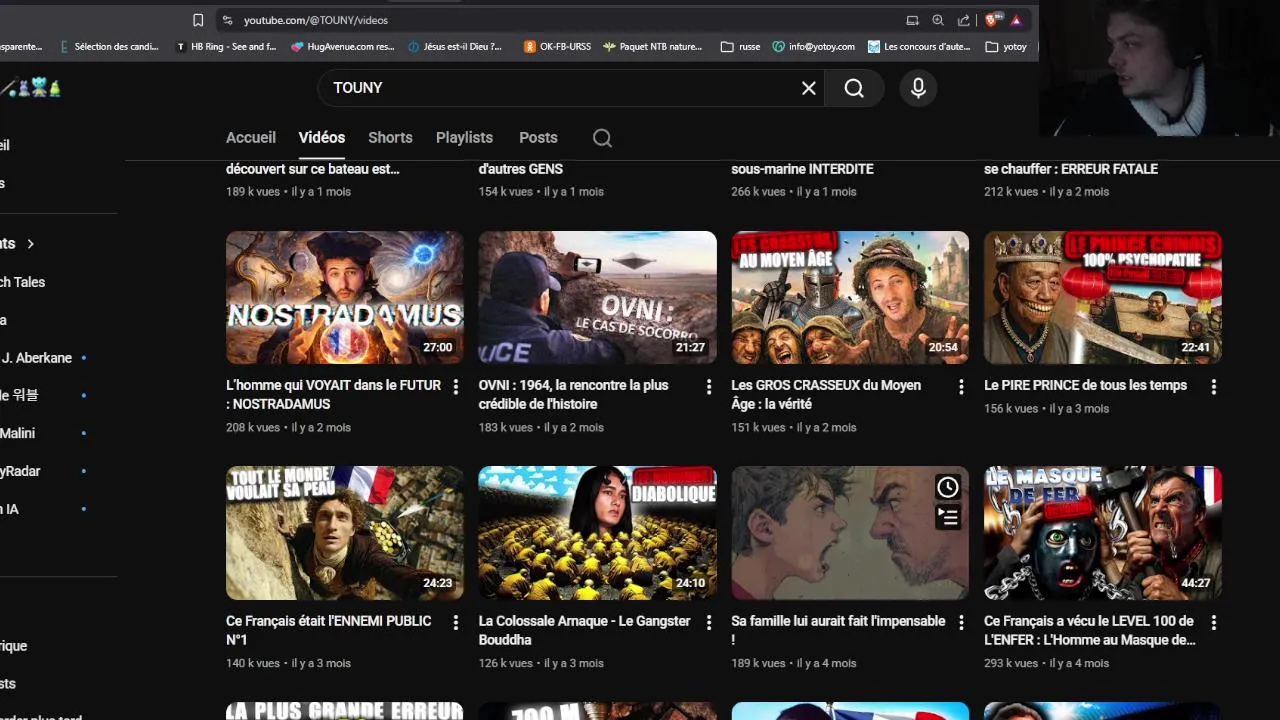Image resolution: width=1280 pixels, height=720 pixels.
Task: Open the Paquet NTB nature... bookmark
Action: (653, 46)
